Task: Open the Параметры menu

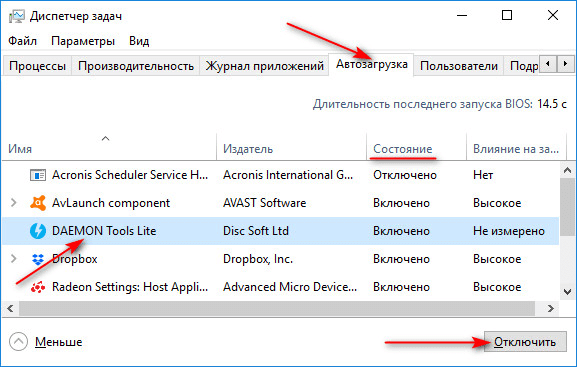Action: [x=83, y=40]
